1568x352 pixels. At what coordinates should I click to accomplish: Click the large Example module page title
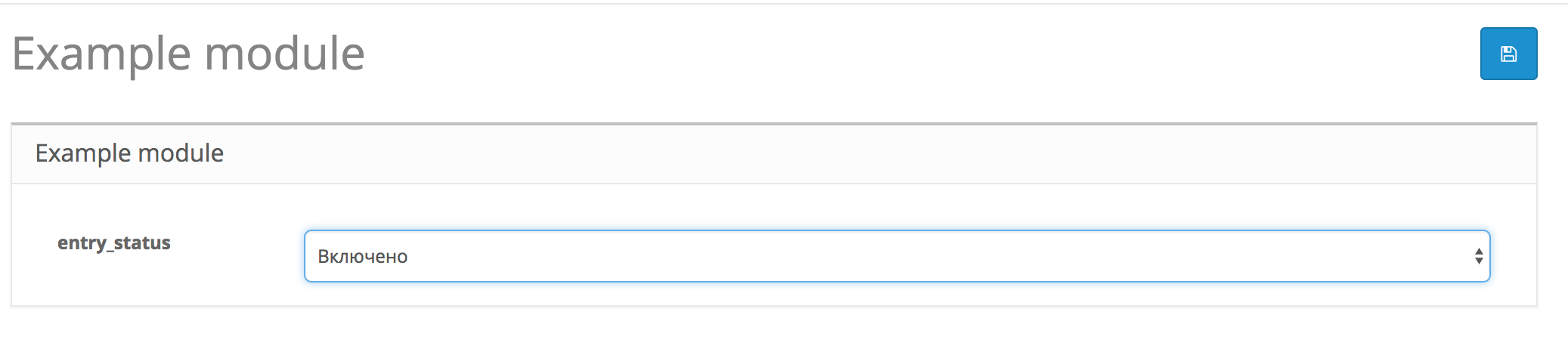tap(188, 54)
